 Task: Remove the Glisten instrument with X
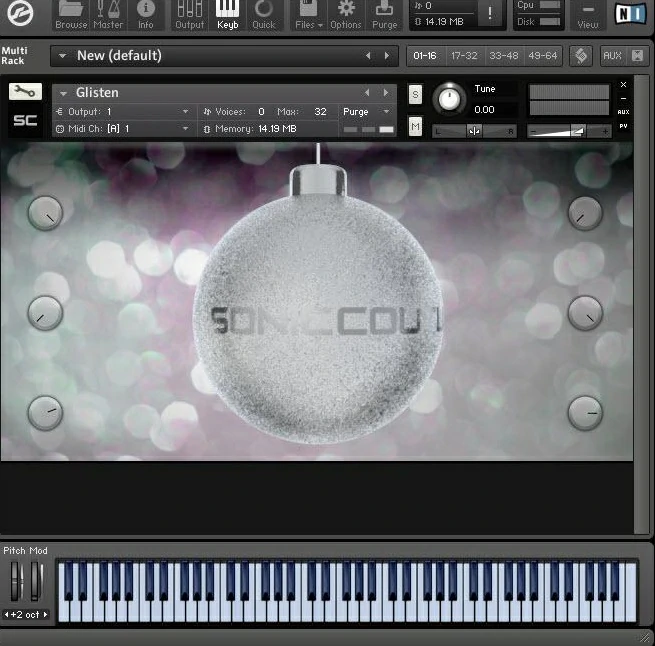(623, 84)
